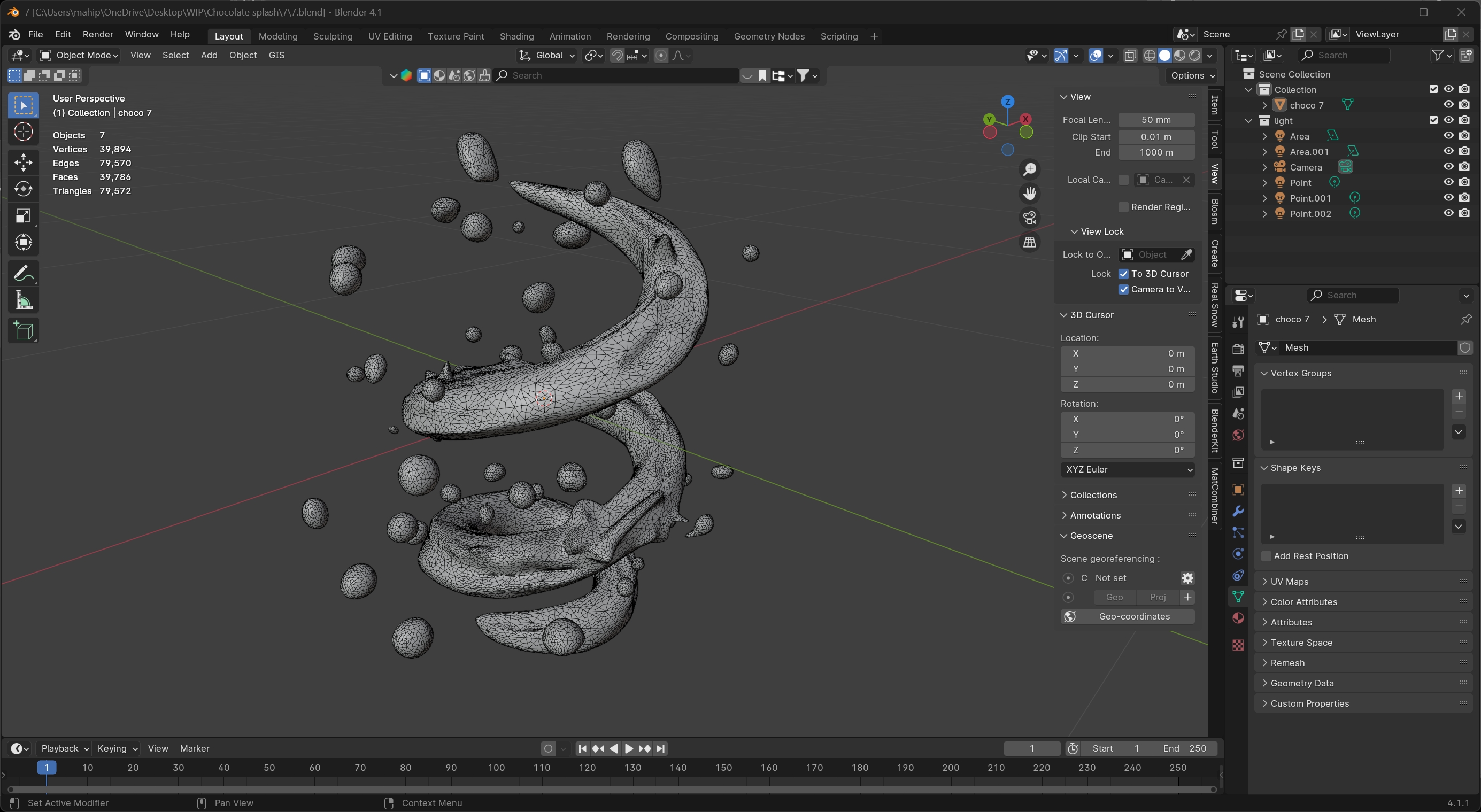
Task: Activate the Measure tool
Action: coord(23,300)
